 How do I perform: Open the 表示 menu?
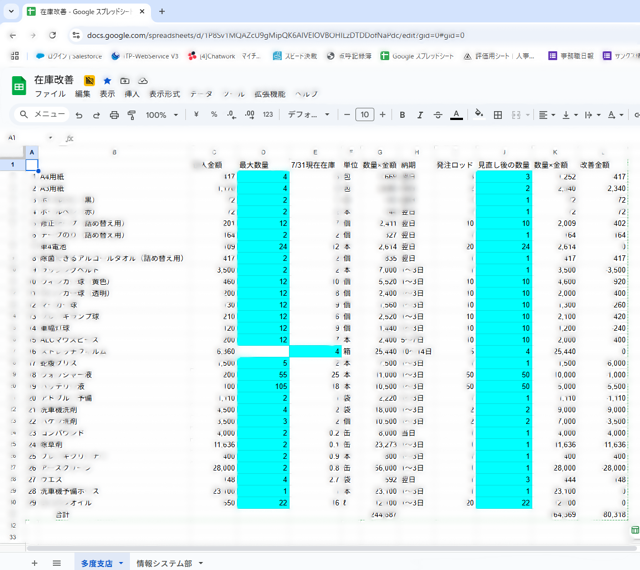[x=107, y=94]
